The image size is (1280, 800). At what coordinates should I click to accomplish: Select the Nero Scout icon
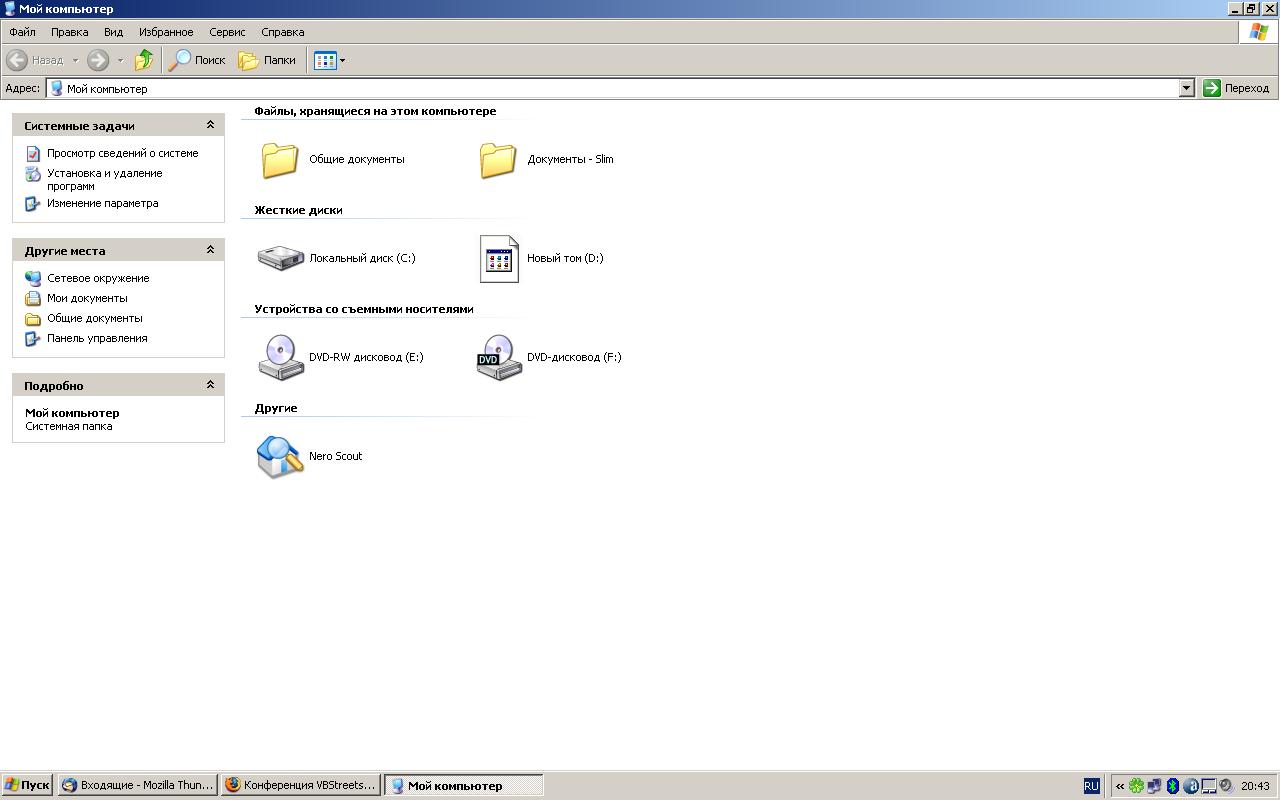(280, 456)
